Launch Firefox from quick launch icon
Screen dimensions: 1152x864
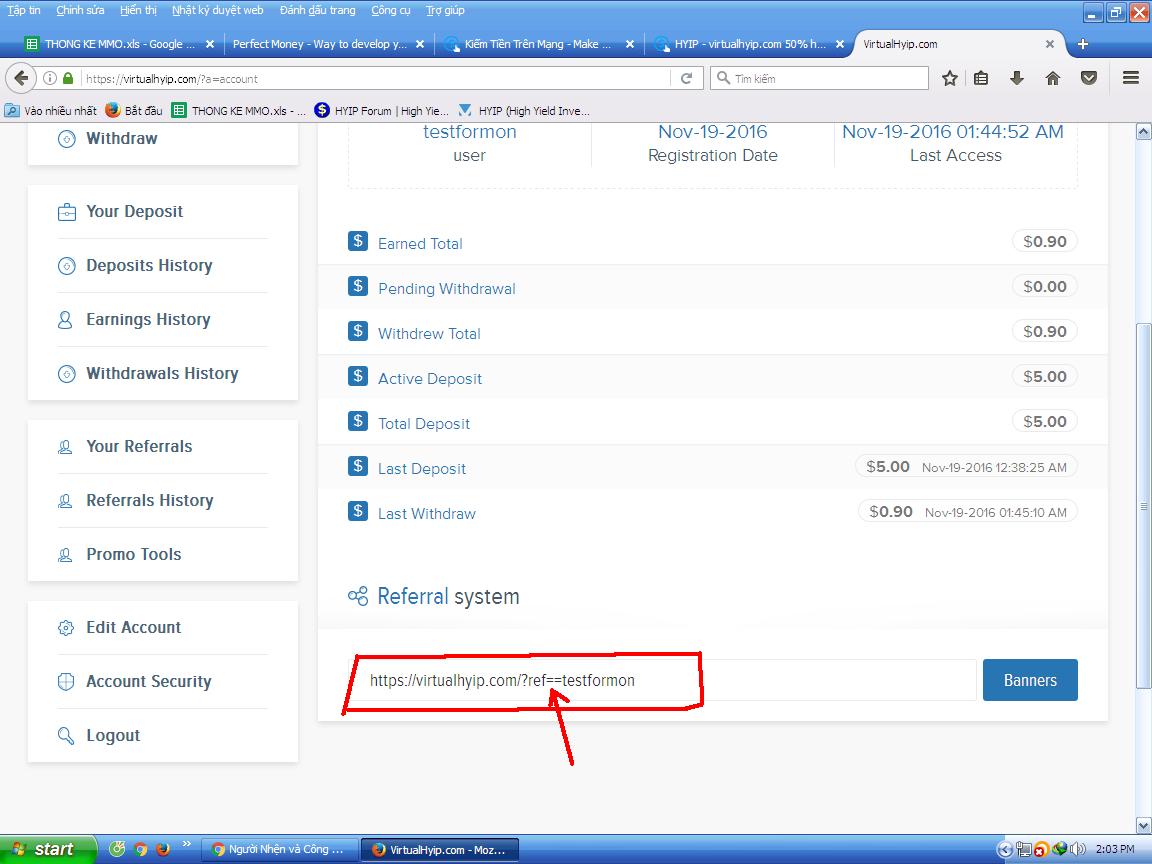coord(163,849)
